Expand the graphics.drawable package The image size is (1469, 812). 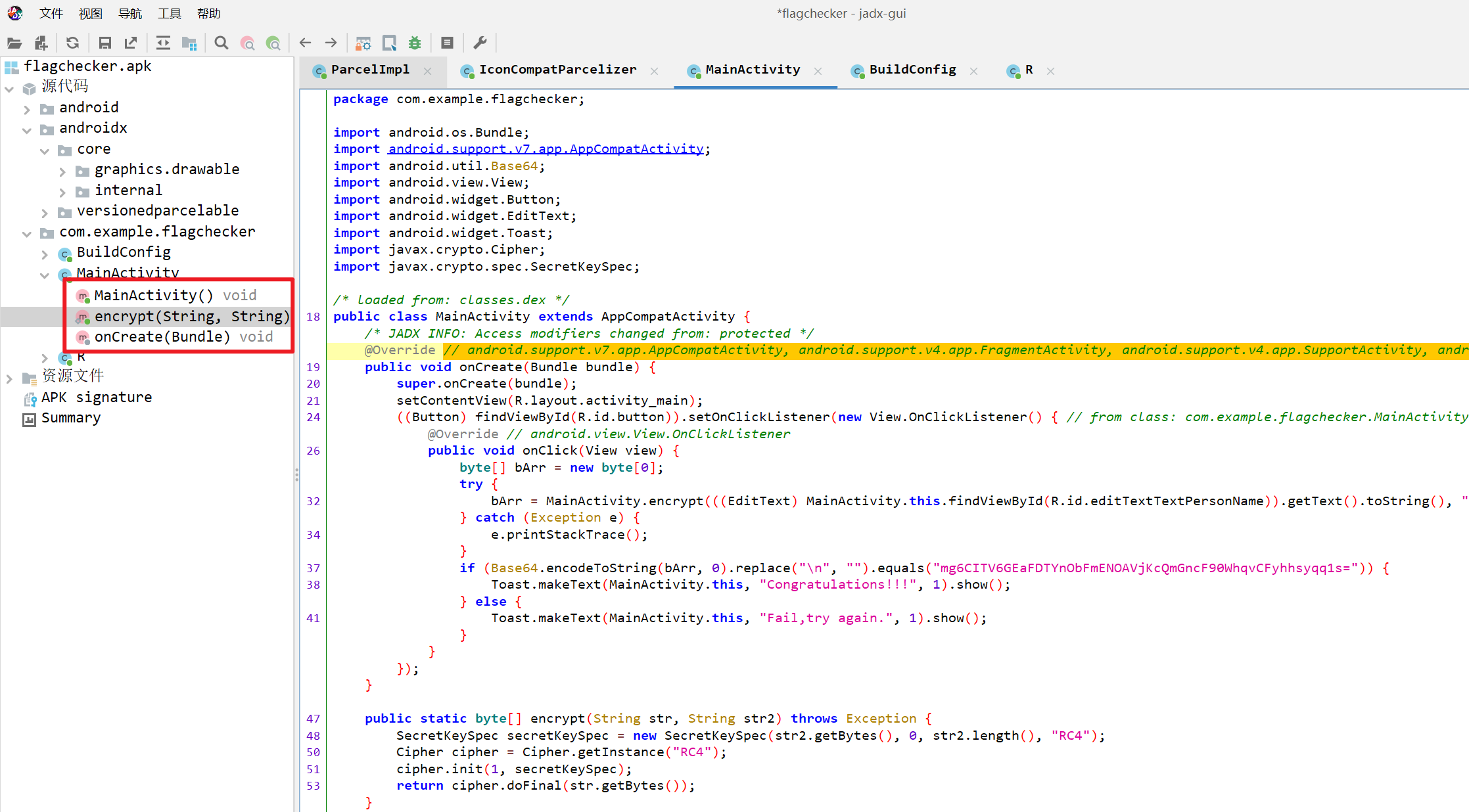click(x=62, y=171)
